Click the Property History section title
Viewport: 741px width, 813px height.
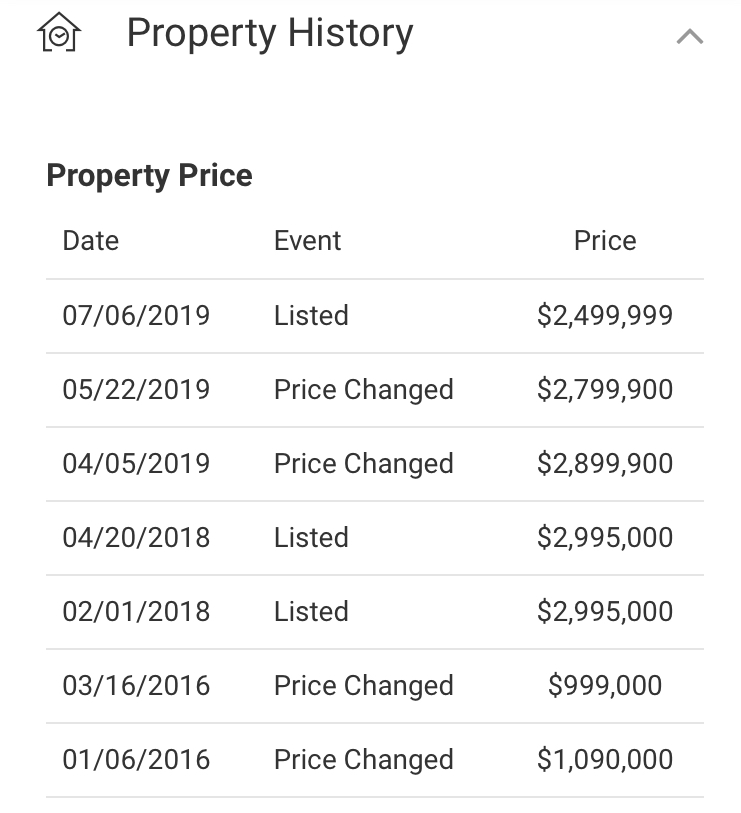[269, 34]
